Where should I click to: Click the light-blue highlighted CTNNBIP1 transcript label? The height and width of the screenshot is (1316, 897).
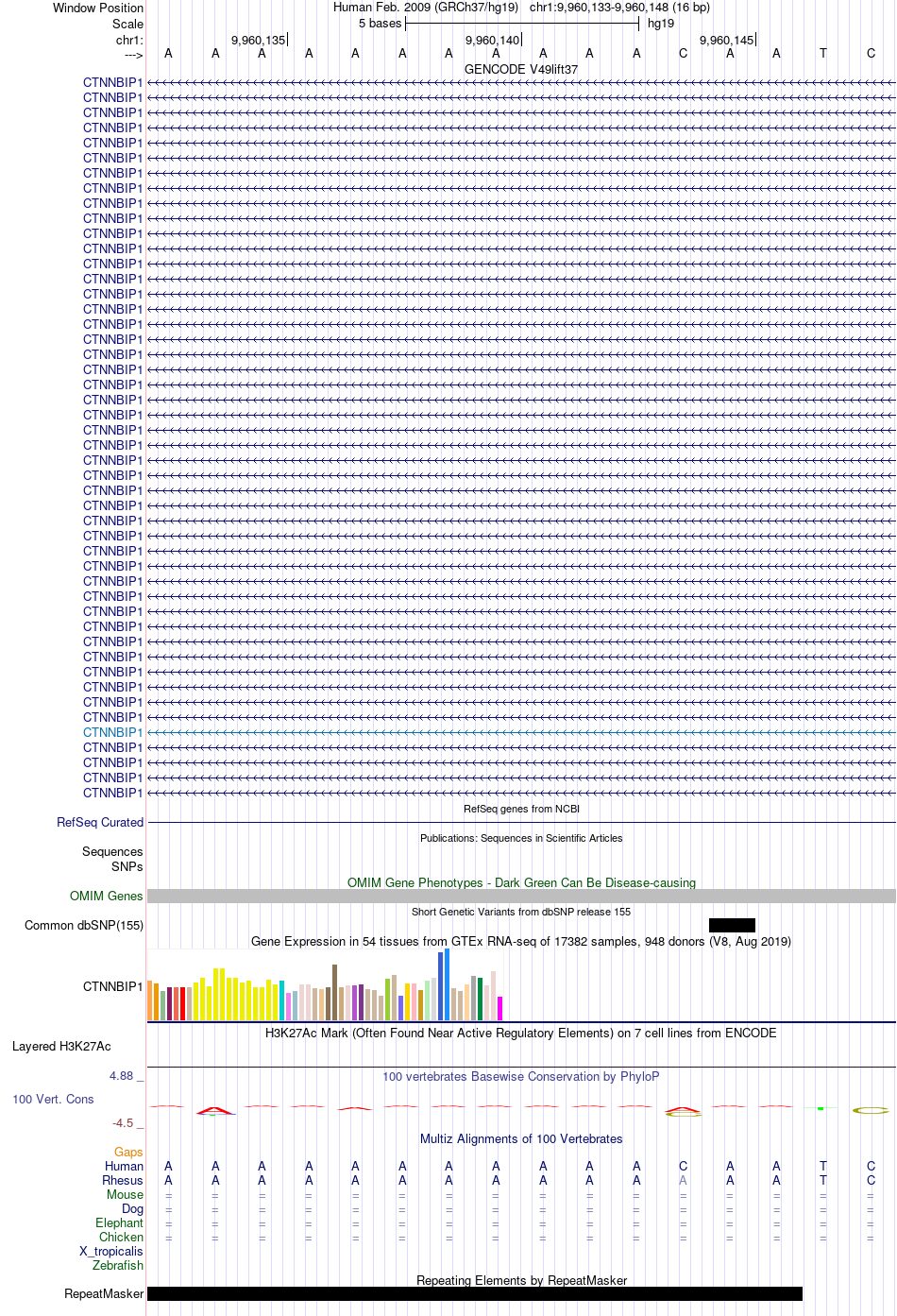(112, 732)
